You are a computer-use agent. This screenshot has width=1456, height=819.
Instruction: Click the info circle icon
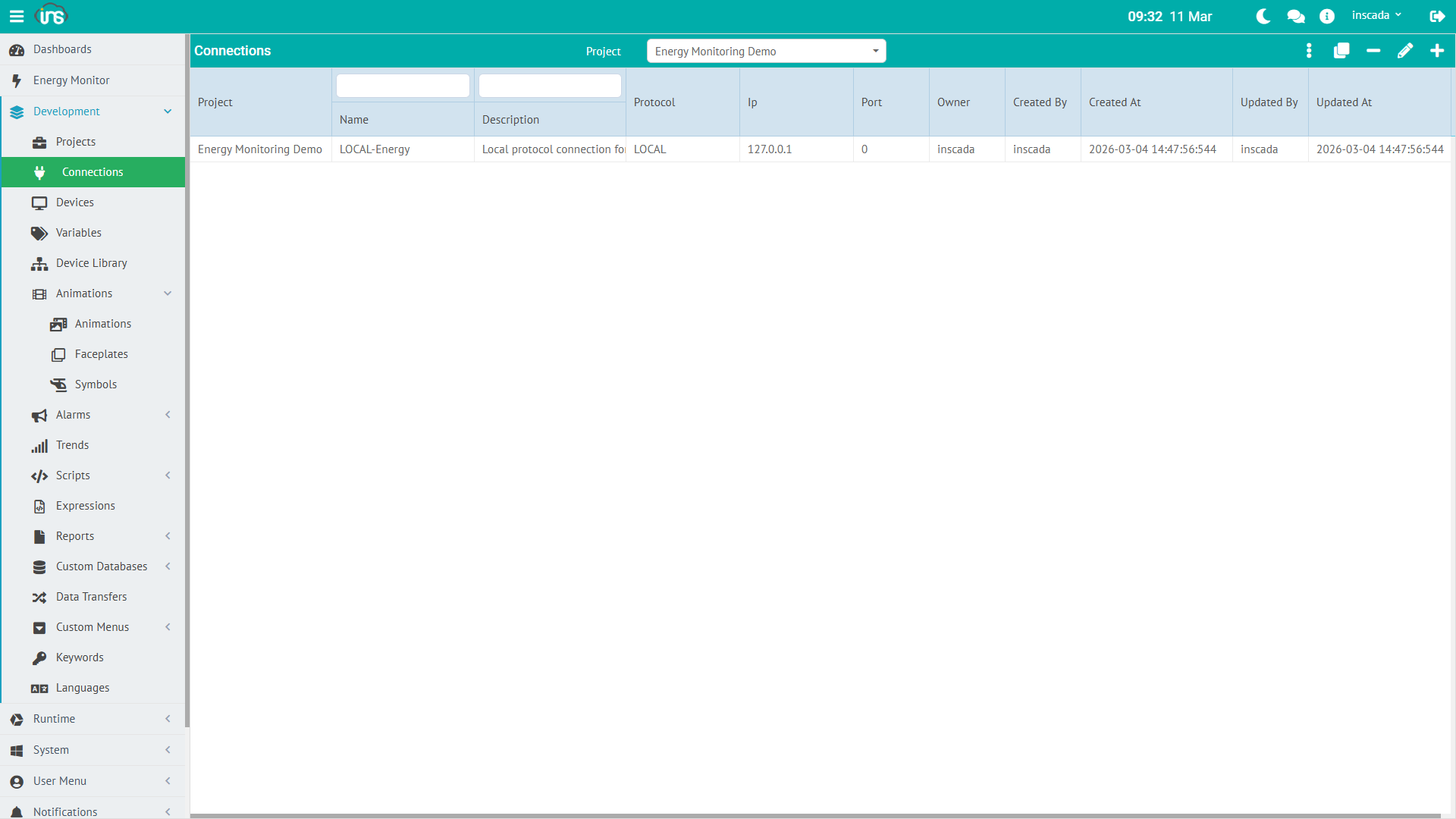[x=1326, y=16]
